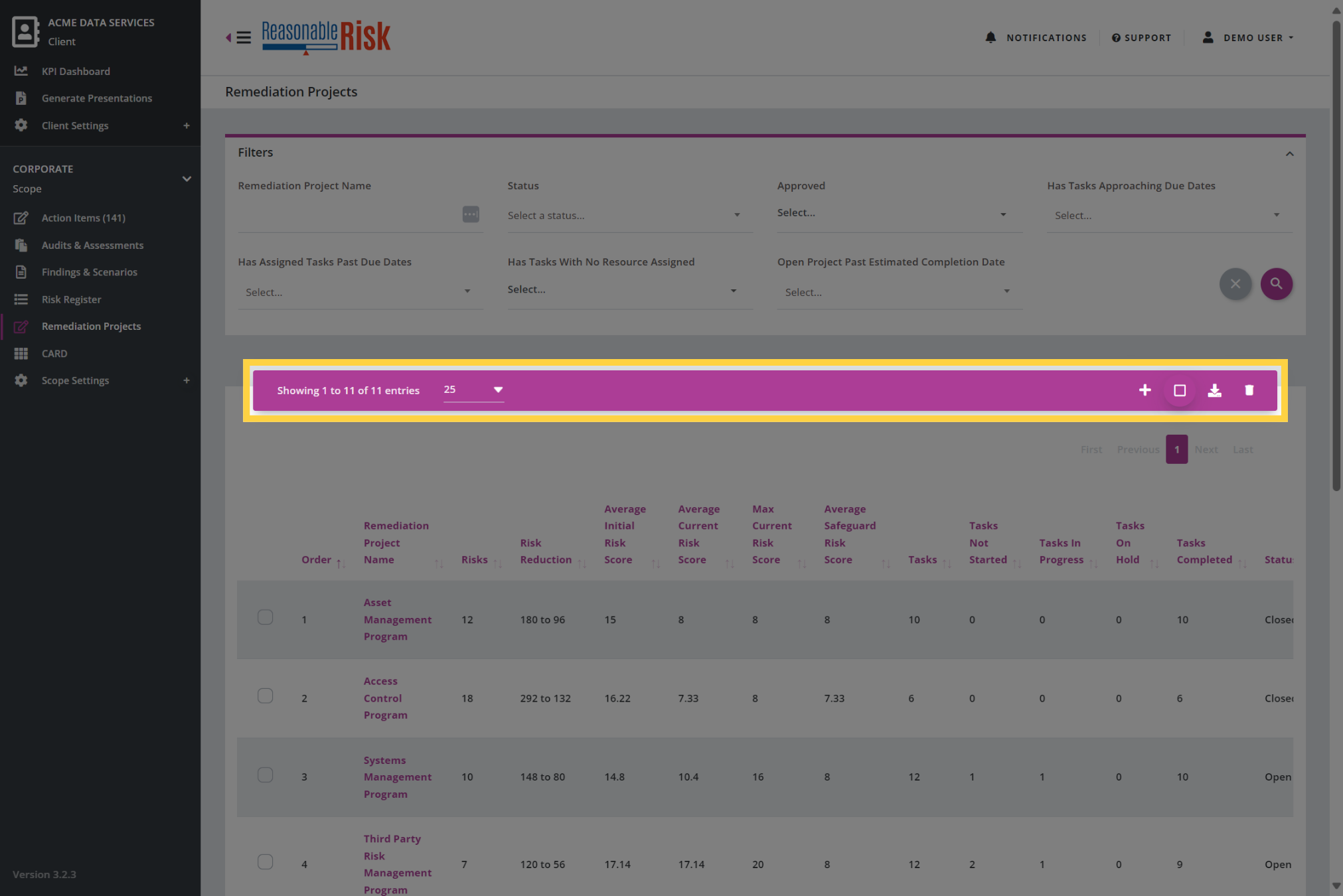Open Findings & Scenarios menu item
Image resolution: width=1343 pixels, height=896 pixels.
click(x=90, y=272)
